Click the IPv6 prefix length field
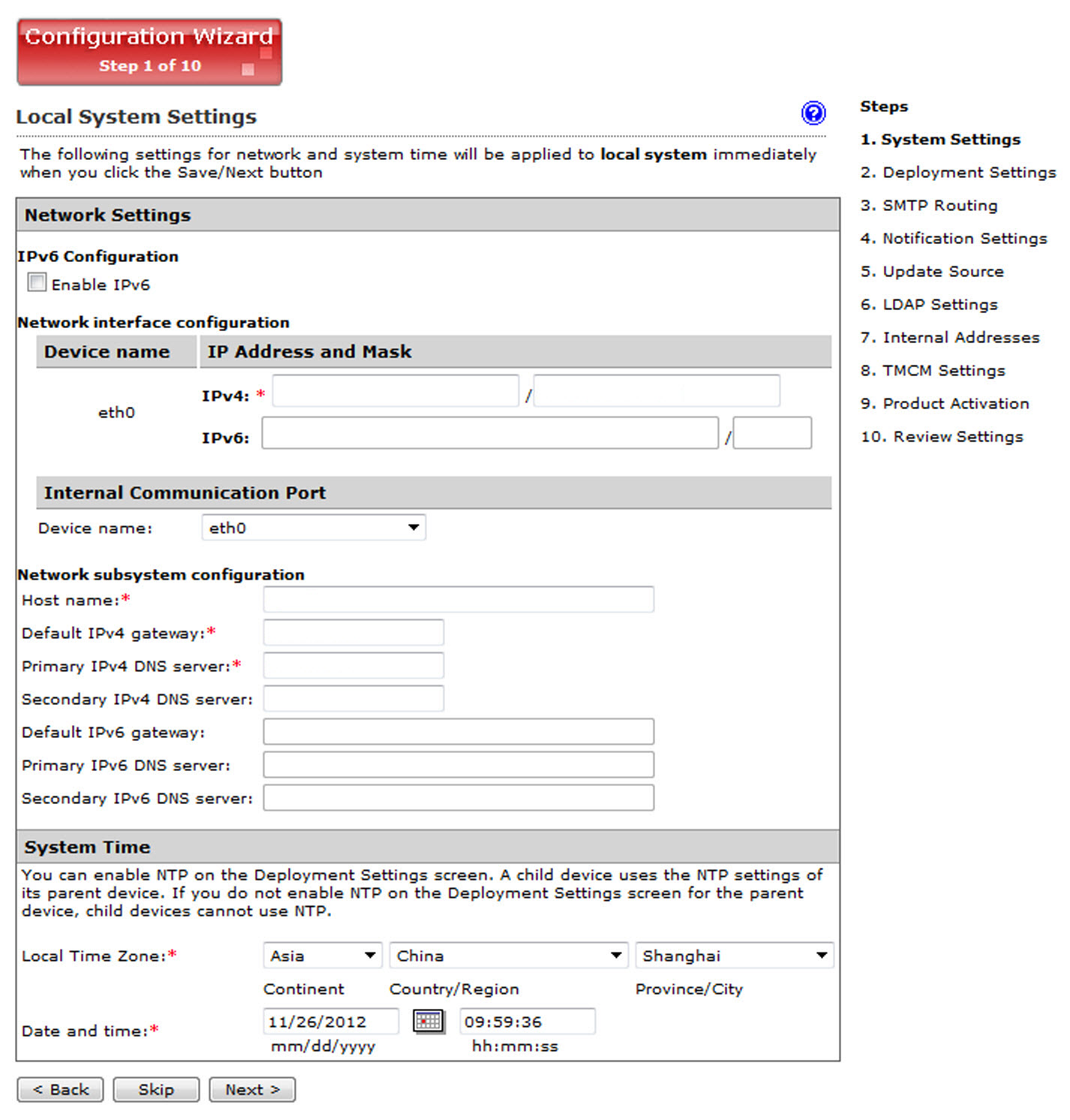This screenshot has height=1120, width=1070. coord(772,434)
